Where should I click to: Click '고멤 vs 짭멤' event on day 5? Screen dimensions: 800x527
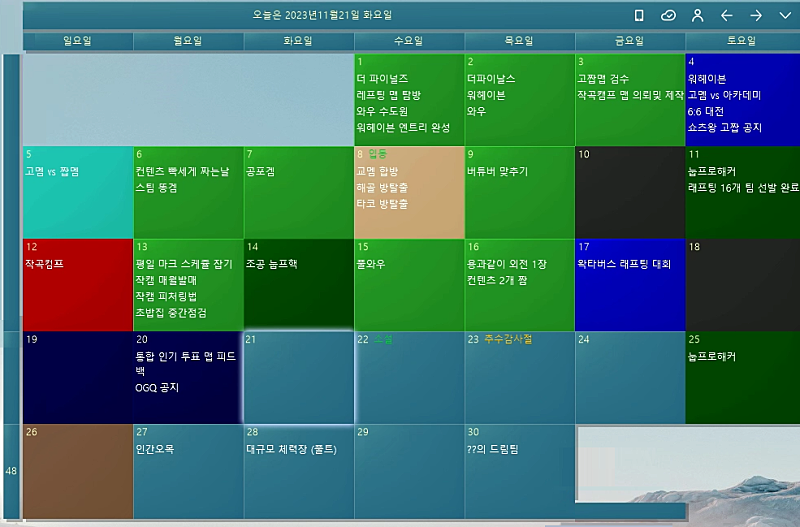[52, 171]
